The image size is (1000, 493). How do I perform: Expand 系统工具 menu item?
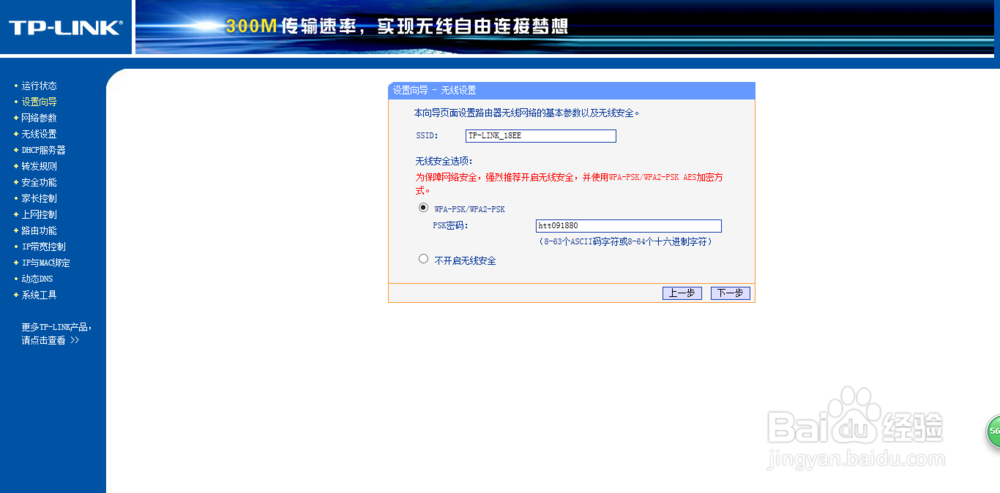(x=39, y=295)
